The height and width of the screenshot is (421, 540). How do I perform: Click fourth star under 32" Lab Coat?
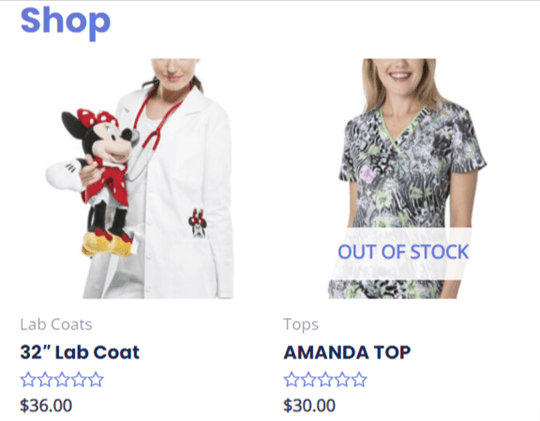[x=79, y=379]
